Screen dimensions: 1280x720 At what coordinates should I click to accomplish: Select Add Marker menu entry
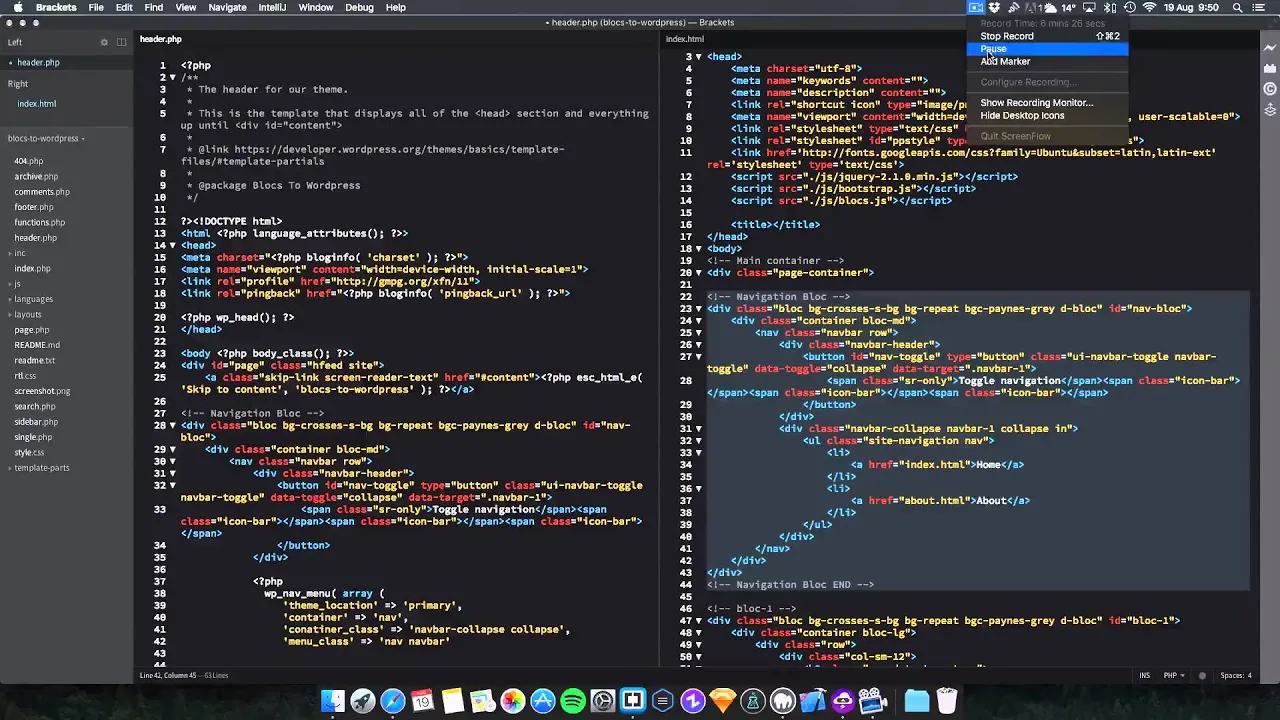pyautogui.click(x=1047, y=62)
